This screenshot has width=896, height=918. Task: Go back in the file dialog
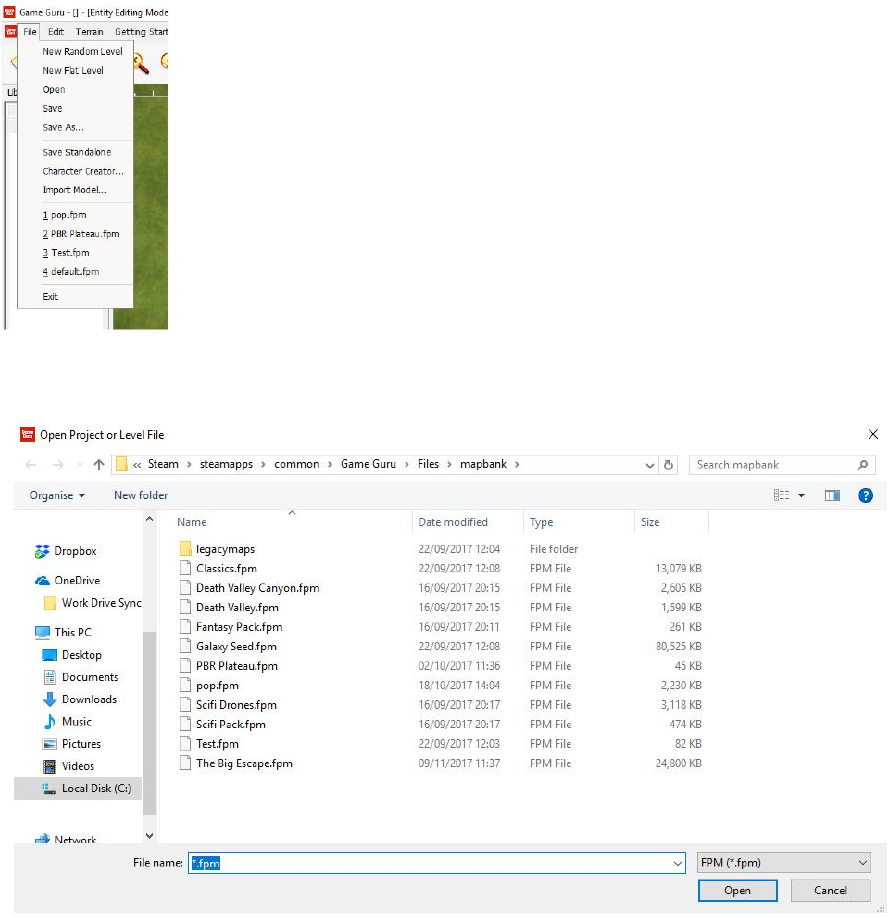tap(31, 464)
